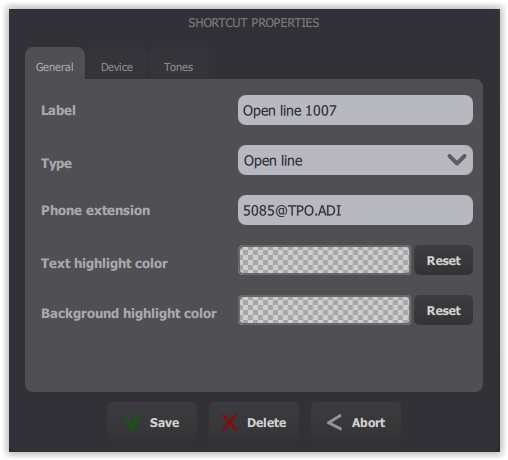Reset the Background highlight color
Image resolution: width=508 pixels, height=460 pixels.
(444, 310)
